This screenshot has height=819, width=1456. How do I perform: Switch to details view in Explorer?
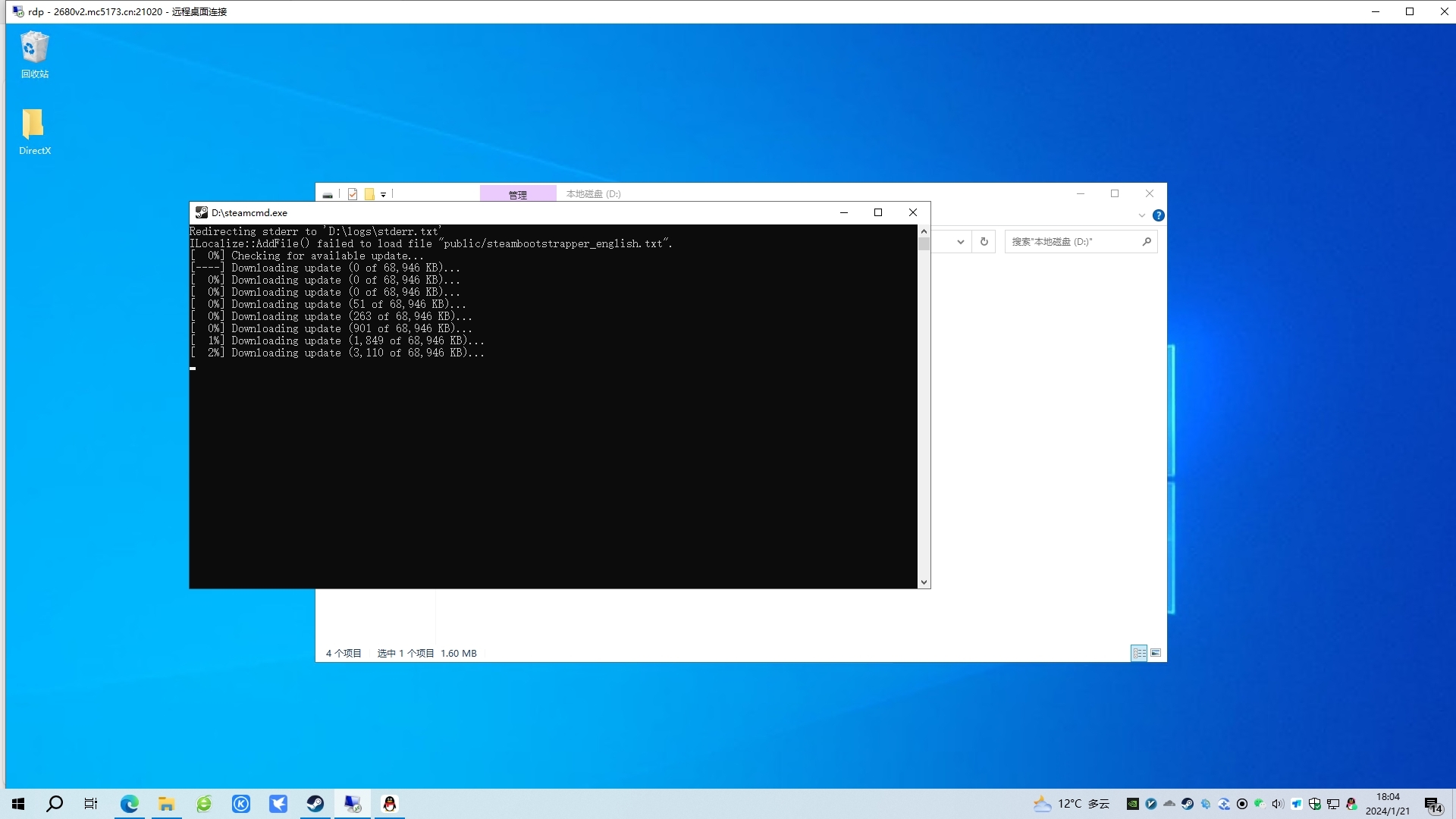point(1139,653)
